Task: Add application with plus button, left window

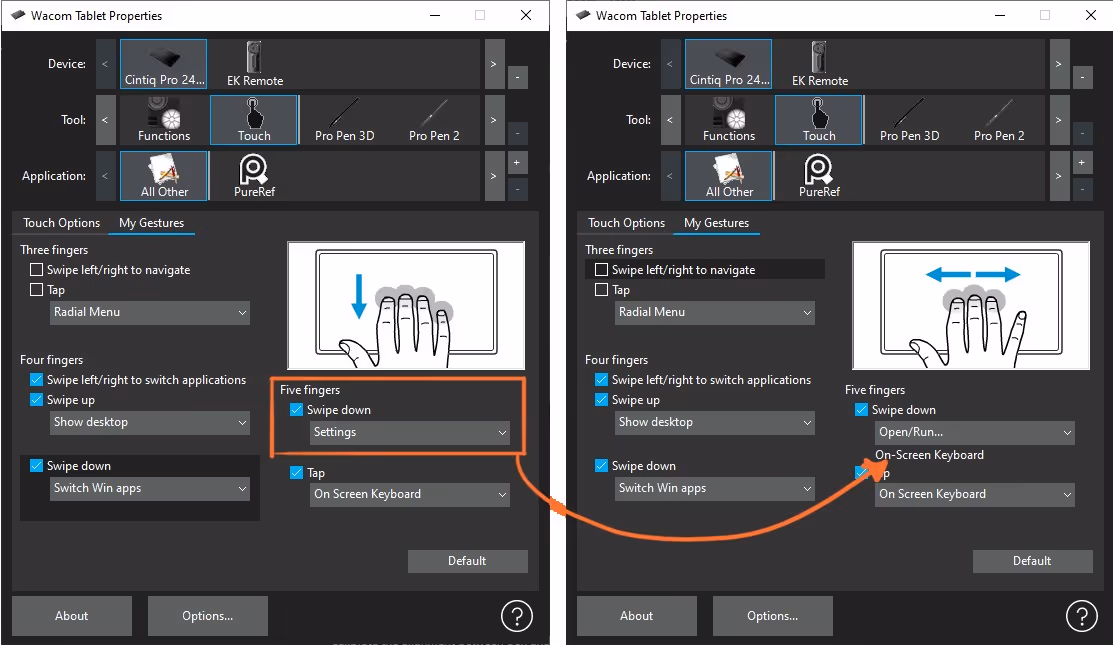Action: [x=517, y=162]
